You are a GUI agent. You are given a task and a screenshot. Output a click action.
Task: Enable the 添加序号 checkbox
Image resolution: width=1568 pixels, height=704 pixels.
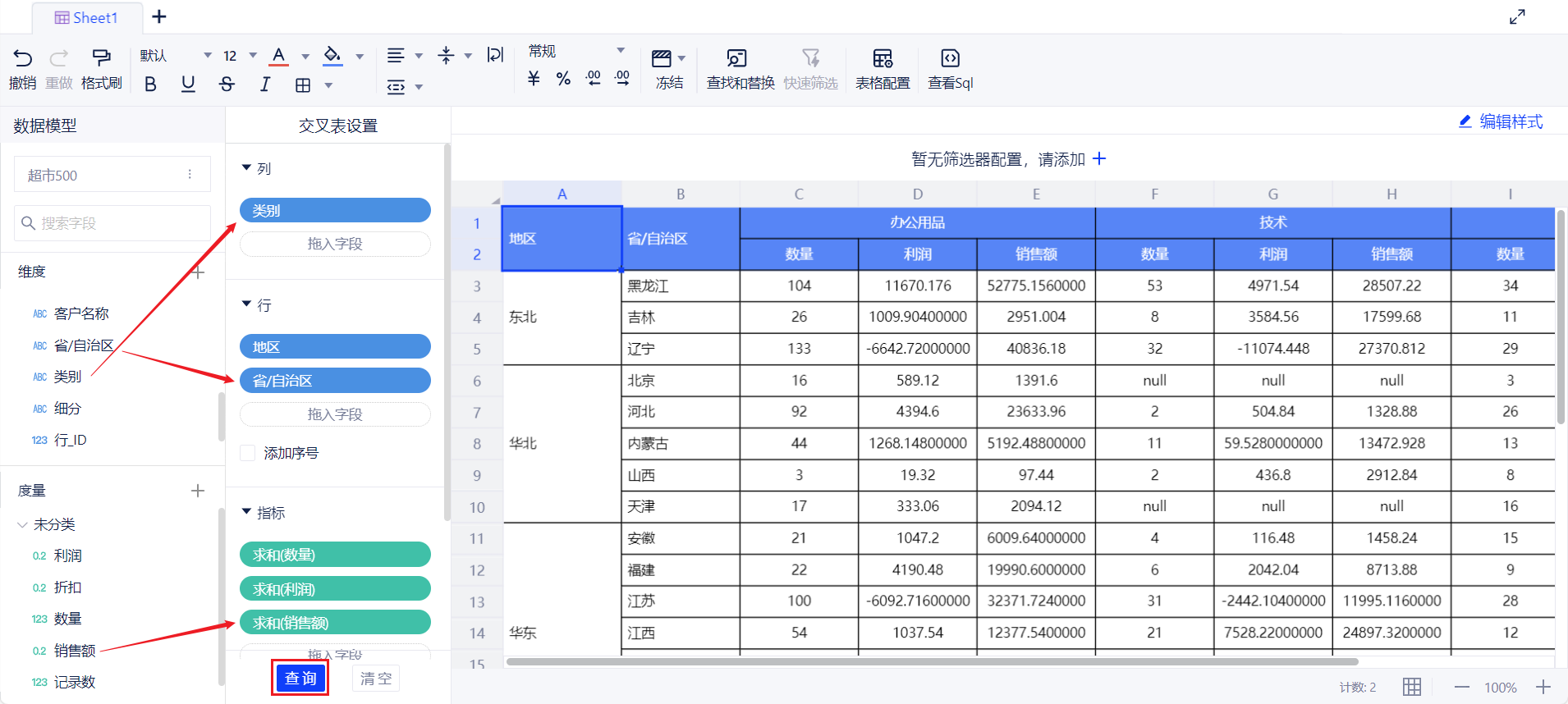point(248,453)
